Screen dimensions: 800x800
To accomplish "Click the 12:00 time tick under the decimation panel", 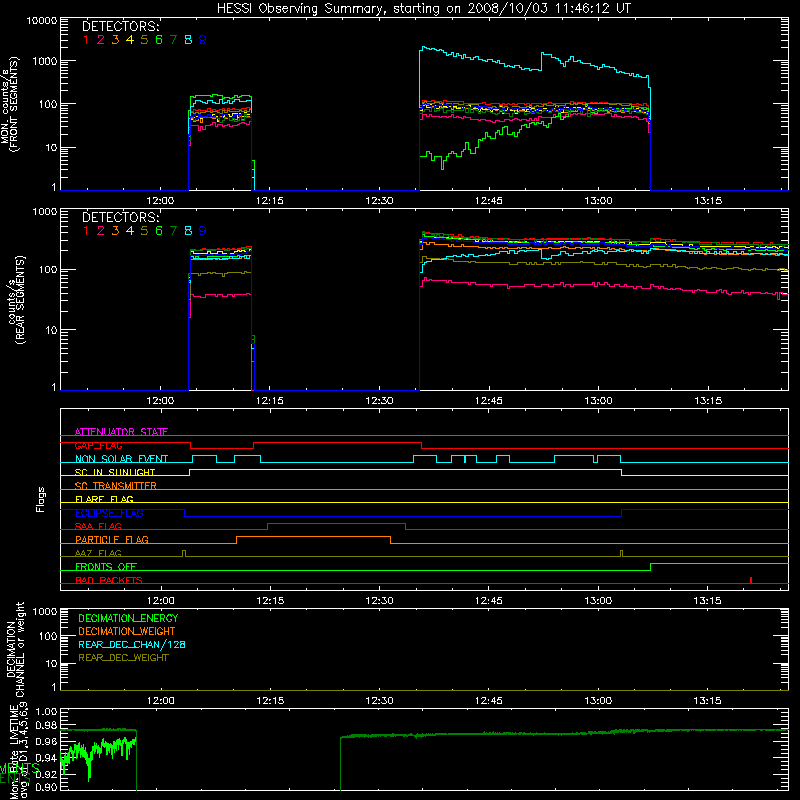I will pos(161,701).
